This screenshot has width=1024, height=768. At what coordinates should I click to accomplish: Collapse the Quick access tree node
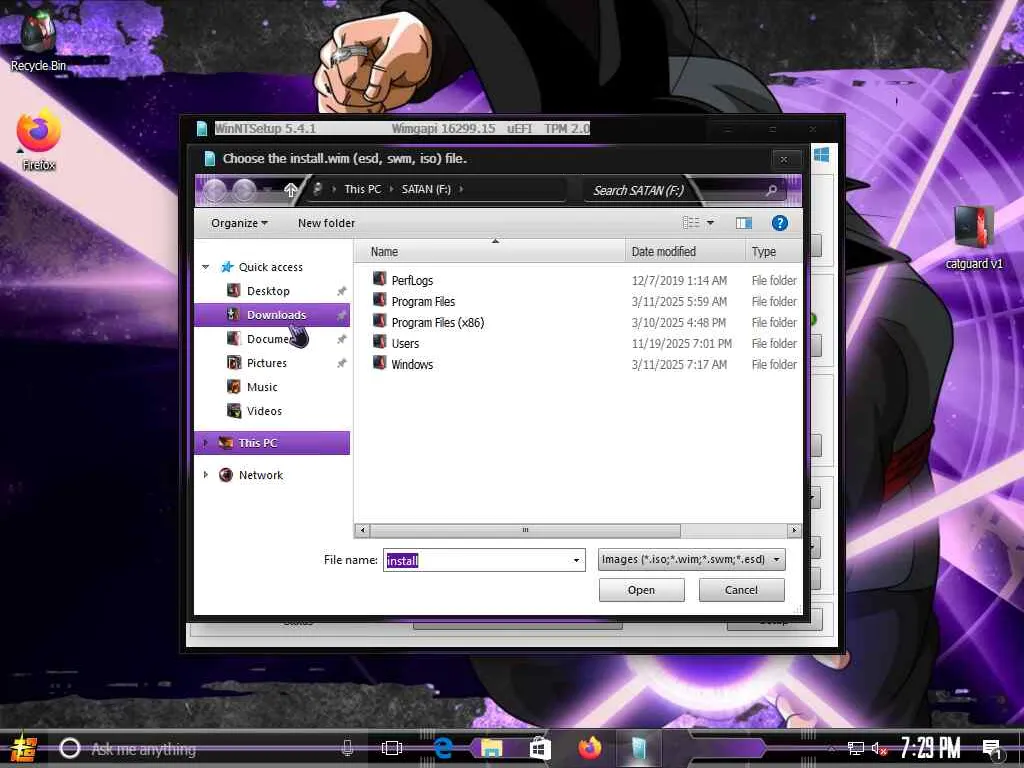tap(206, 267)
